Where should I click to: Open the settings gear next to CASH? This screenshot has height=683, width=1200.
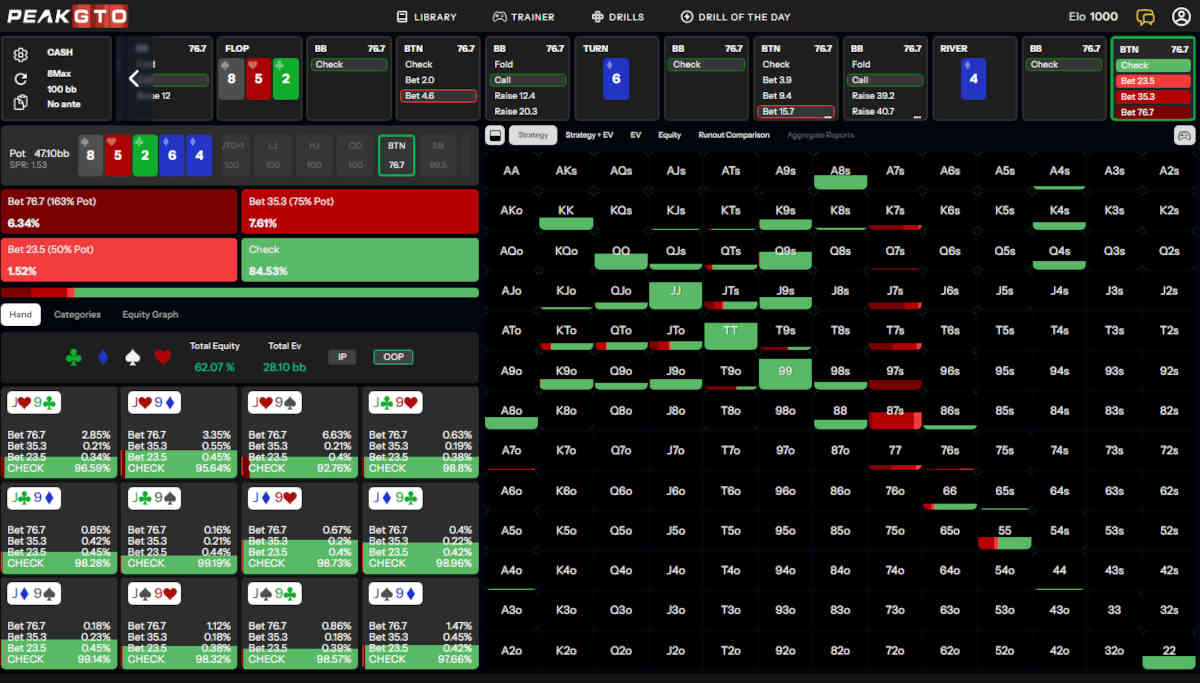click(20, 54)
